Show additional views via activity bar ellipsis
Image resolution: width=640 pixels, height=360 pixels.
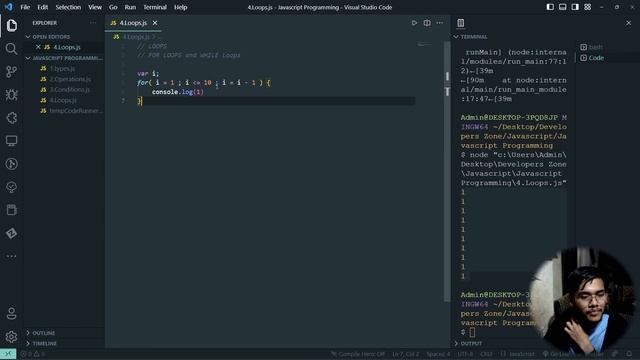(x=11, y=256)
